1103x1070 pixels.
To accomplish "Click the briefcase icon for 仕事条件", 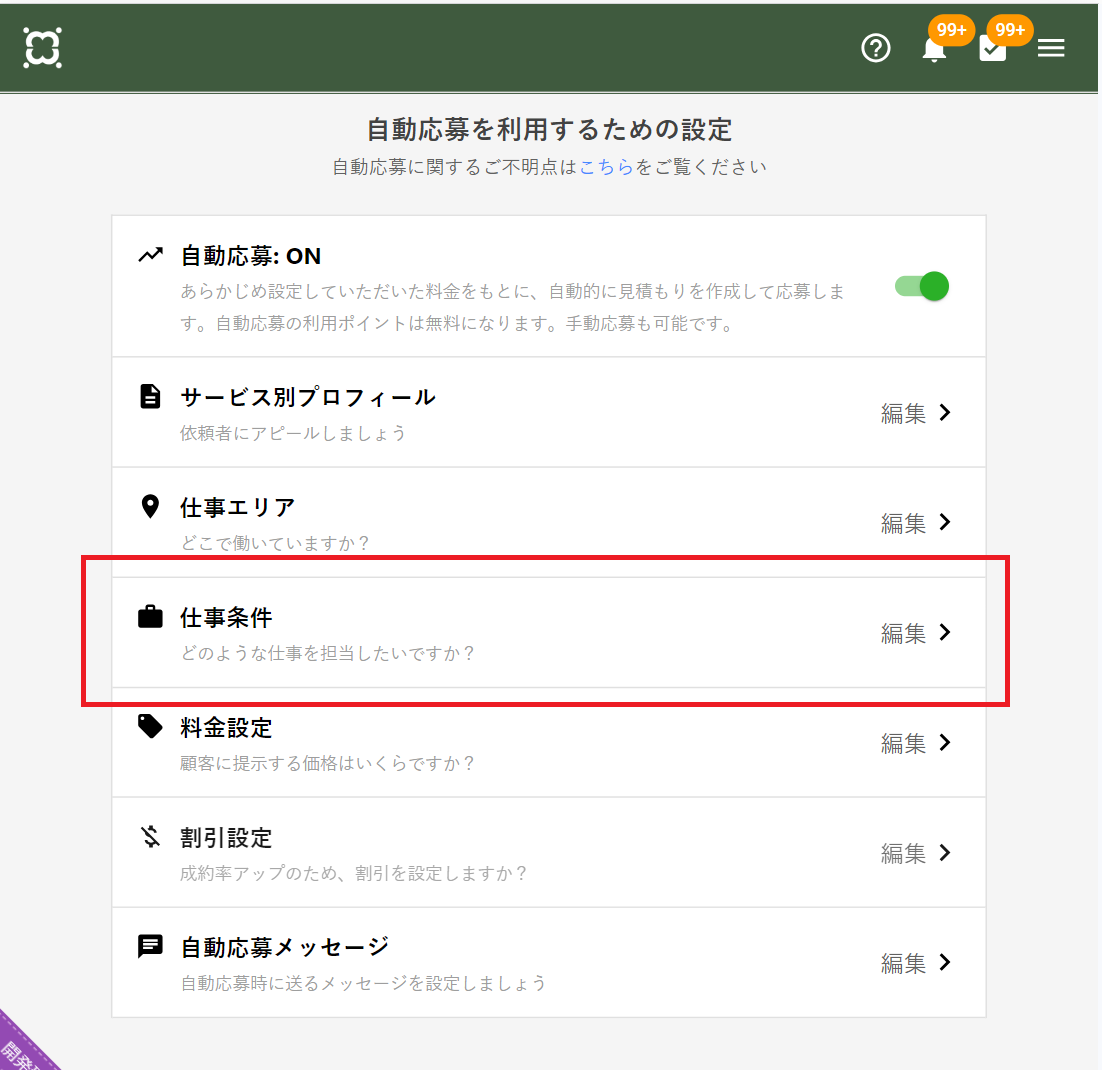I will [150, 616].
